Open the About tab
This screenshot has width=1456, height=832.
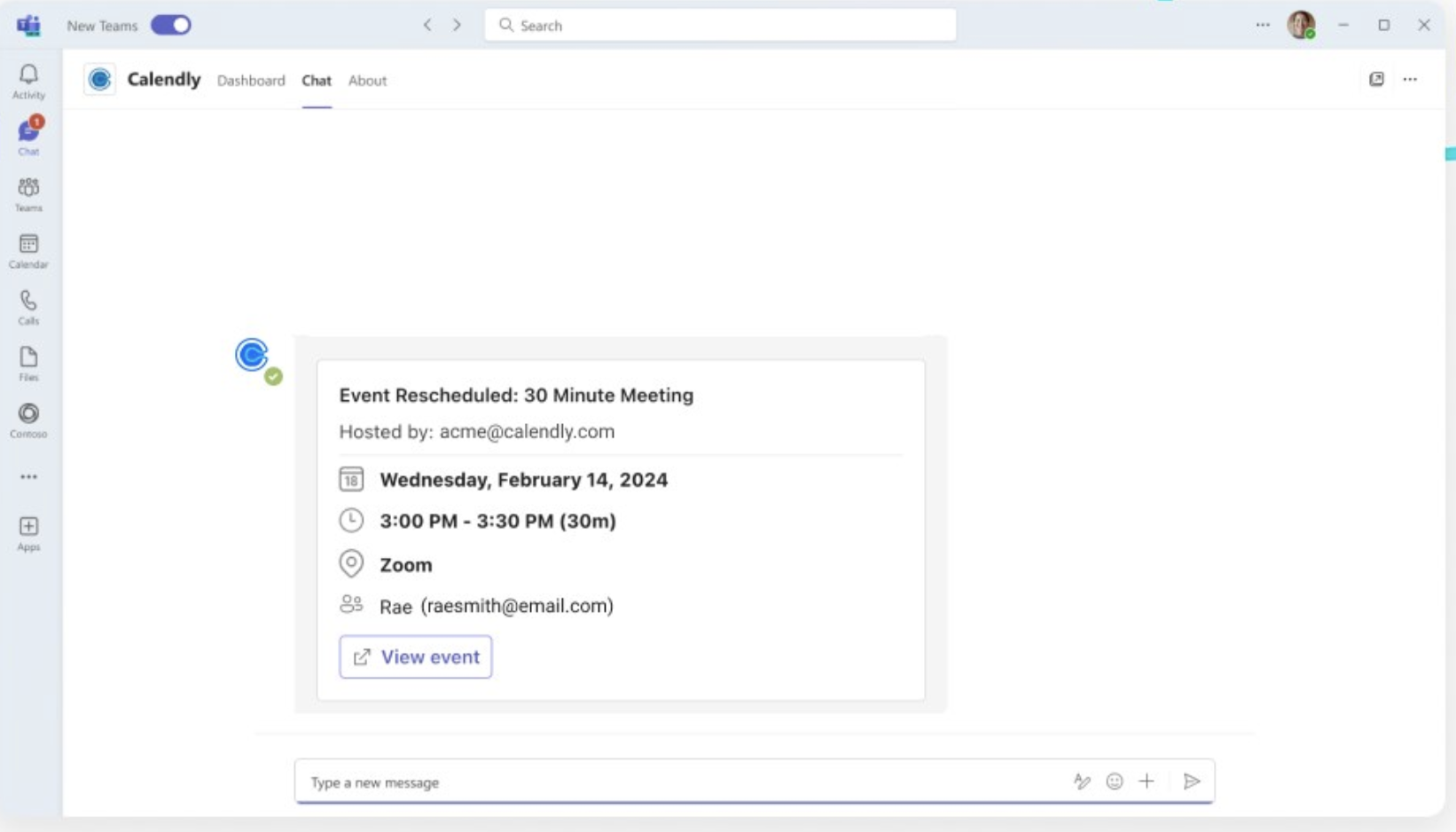(x=367, y=81)
